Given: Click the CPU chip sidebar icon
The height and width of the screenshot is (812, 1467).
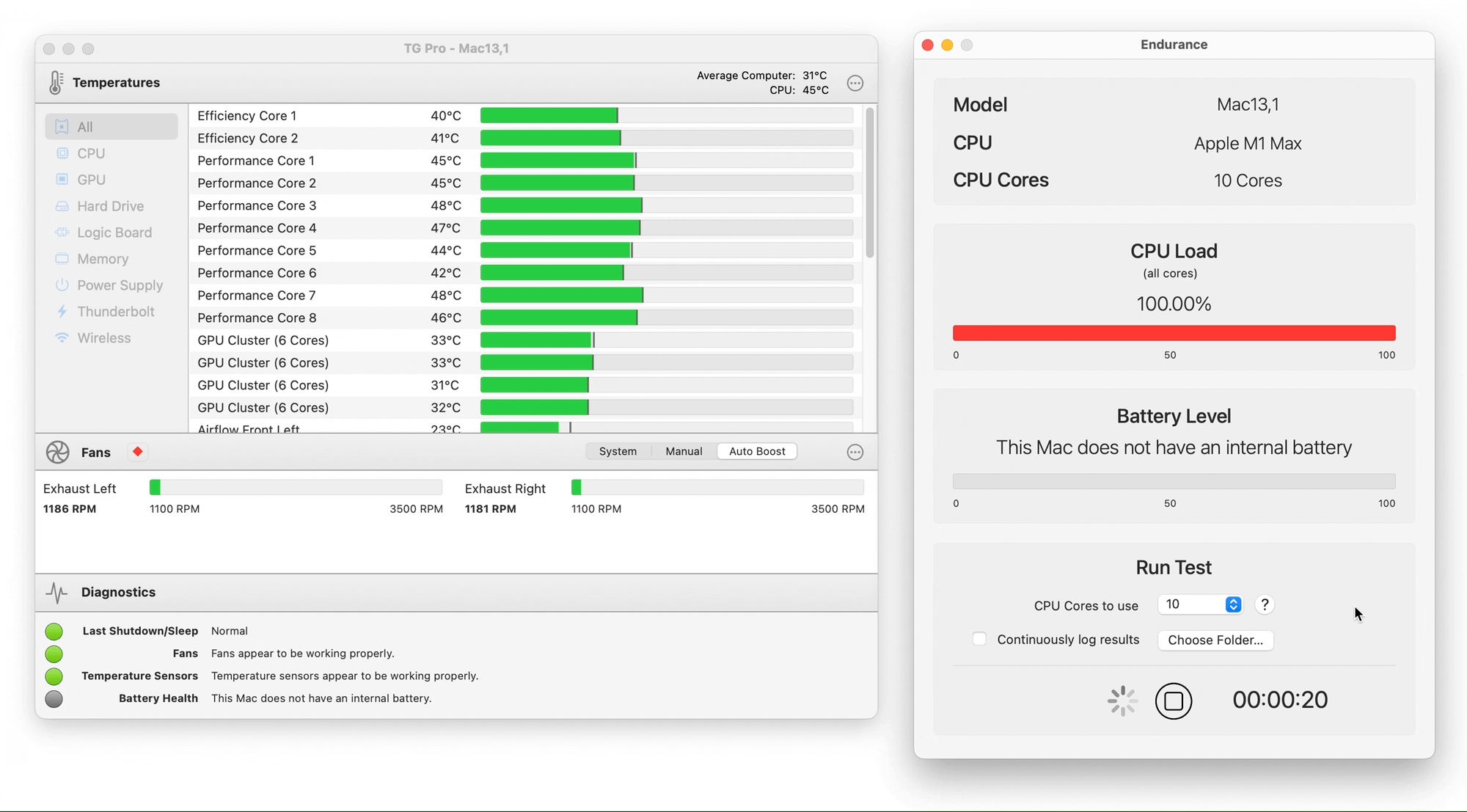Looking at the screenshot, I should (62, 153).
